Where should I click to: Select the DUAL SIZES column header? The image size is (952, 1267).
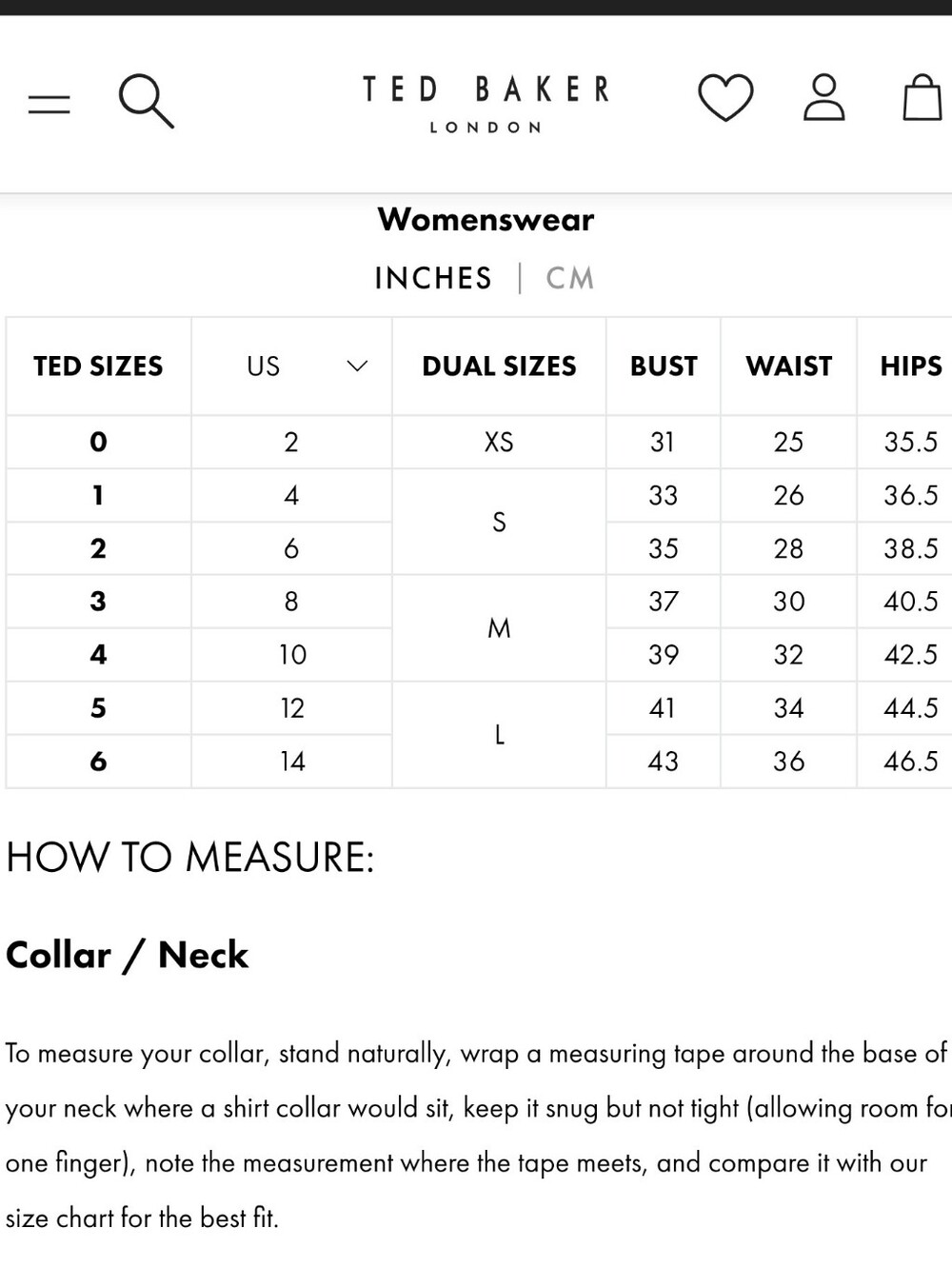coord(499,366)
